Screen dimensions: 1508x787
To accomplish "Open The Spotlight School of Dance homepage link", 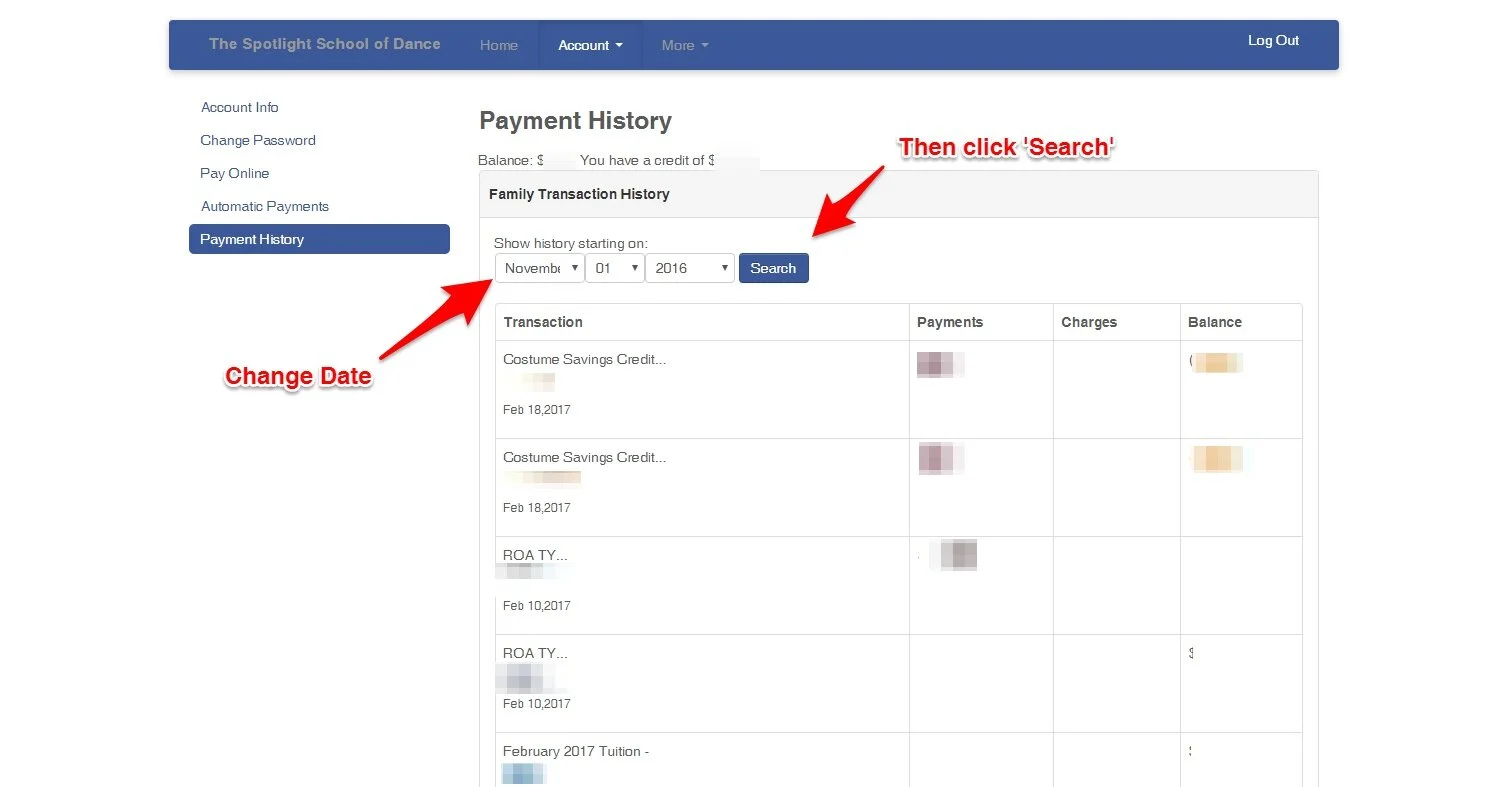I will 324,44.
